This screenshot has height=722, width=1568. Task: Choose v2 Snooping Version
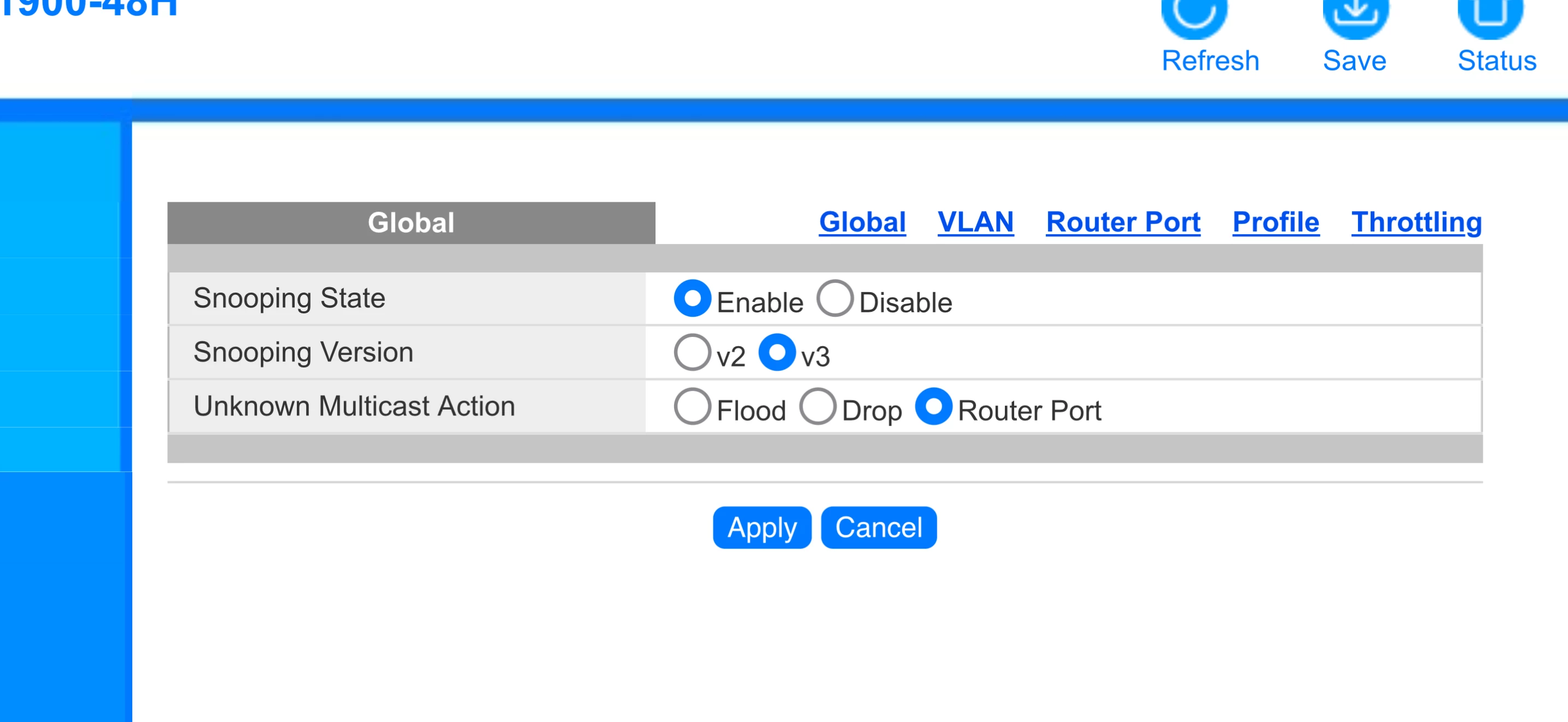tap(692, 352)
